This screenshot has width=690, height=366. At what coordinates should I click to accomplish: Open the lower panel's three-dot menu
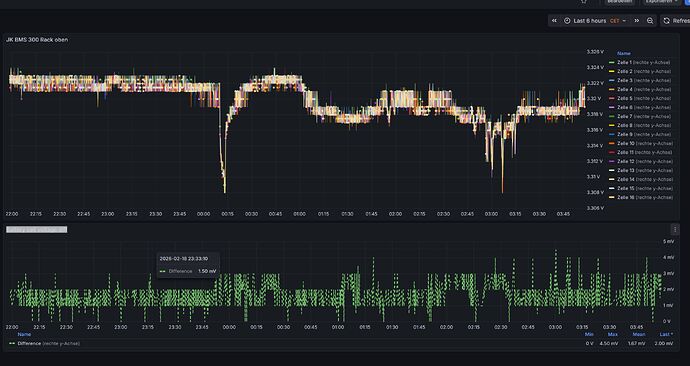(x=675, y=229)
